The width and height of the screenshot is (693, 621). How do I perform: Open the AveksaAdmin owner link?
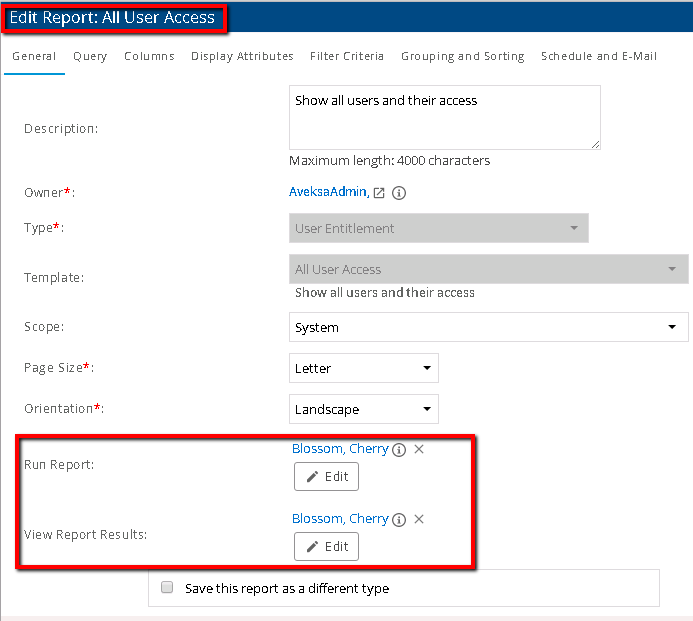pos(328,193)
